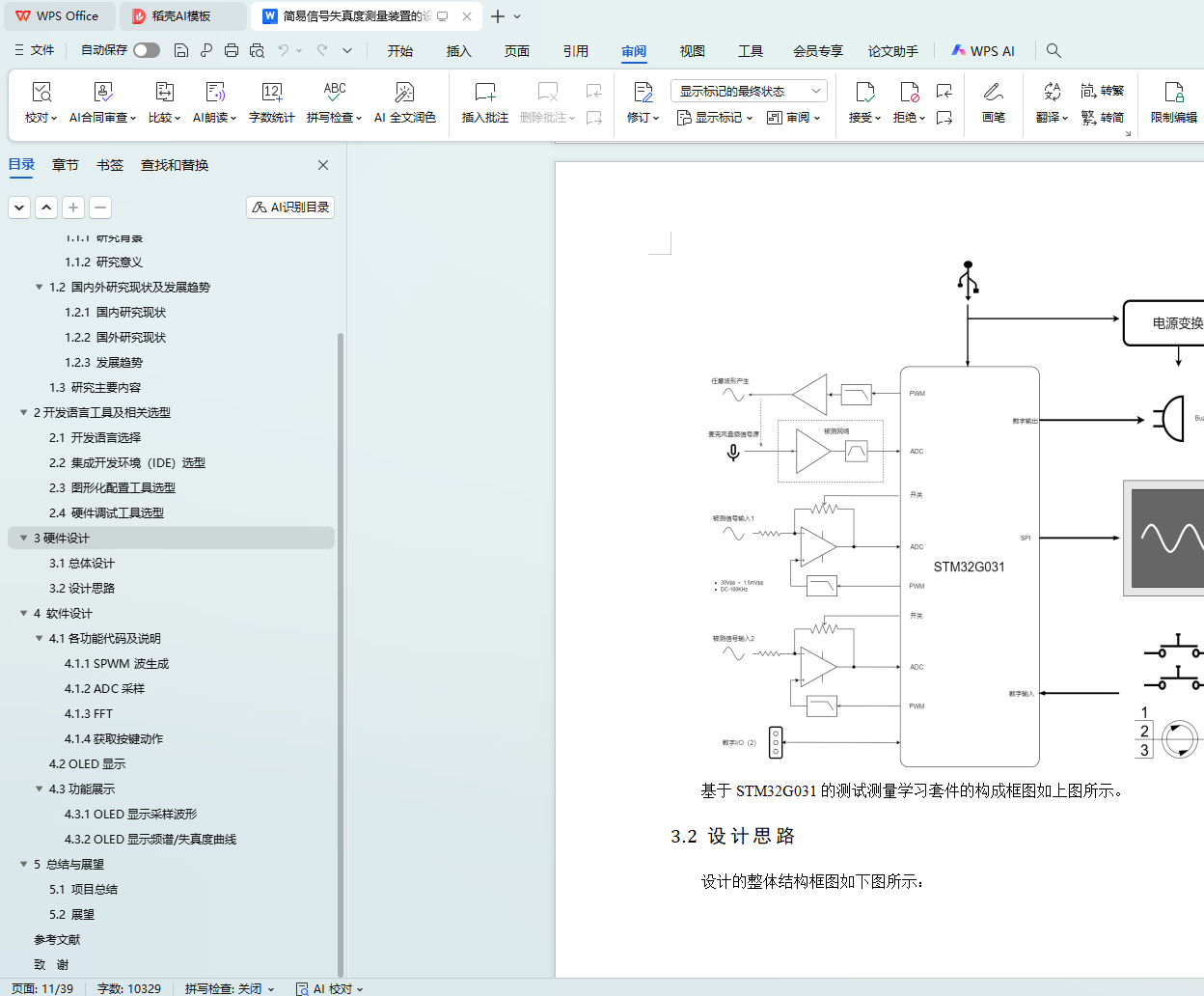Click AI full-text polish (AI 全文润色) icon
Screen dimensions: 1204x996
pyautogui.click(x=404, y=93)
